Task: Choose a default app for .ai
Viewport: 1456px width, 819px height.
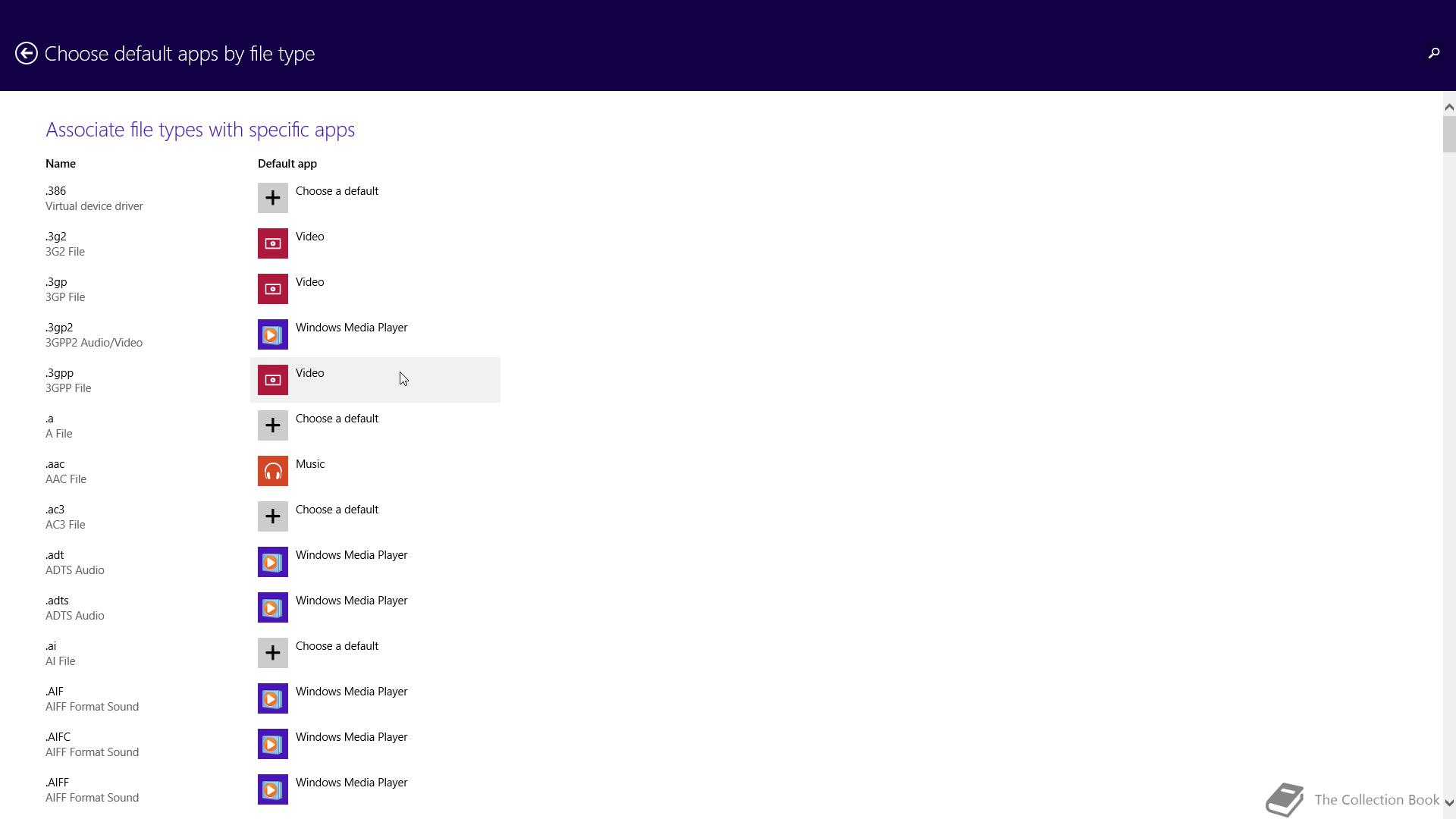Action: 375,653
